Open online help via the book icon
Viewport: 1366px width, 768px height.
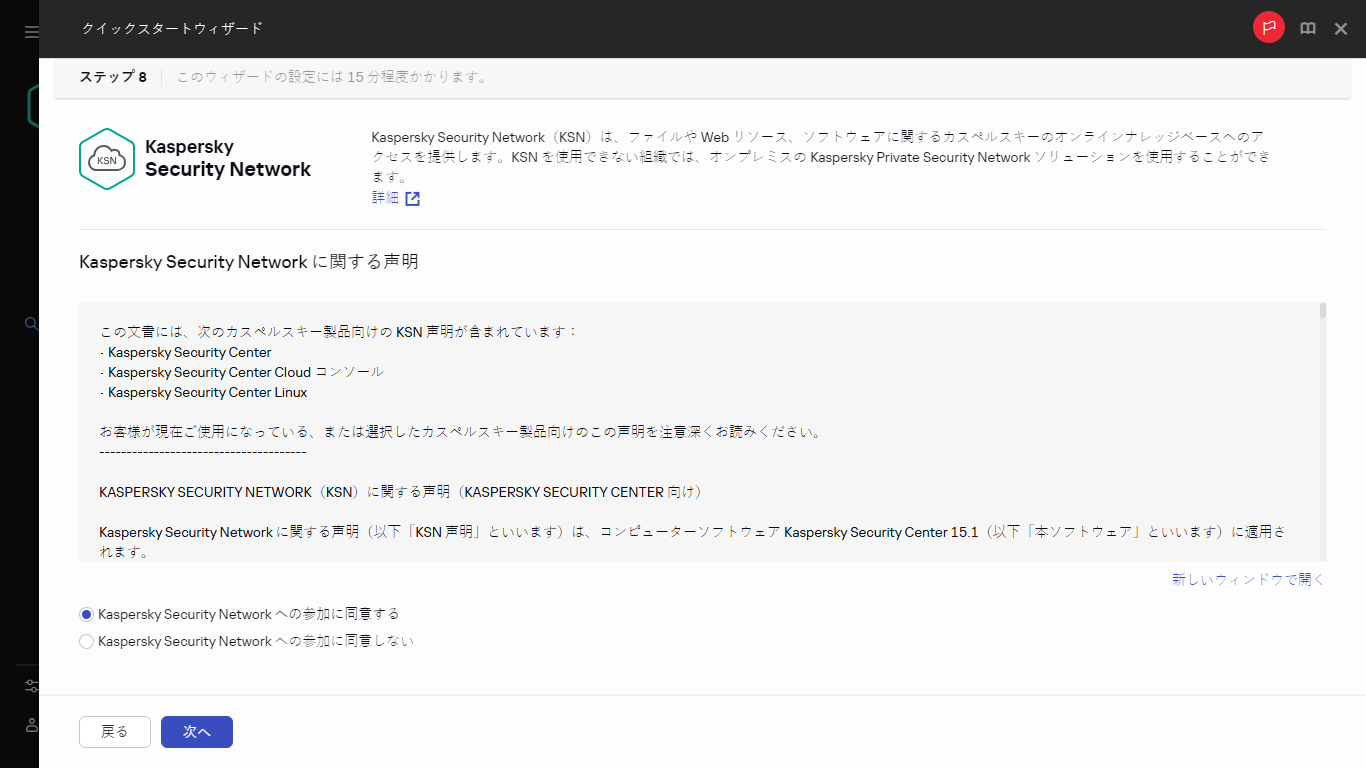point(1307,28)
